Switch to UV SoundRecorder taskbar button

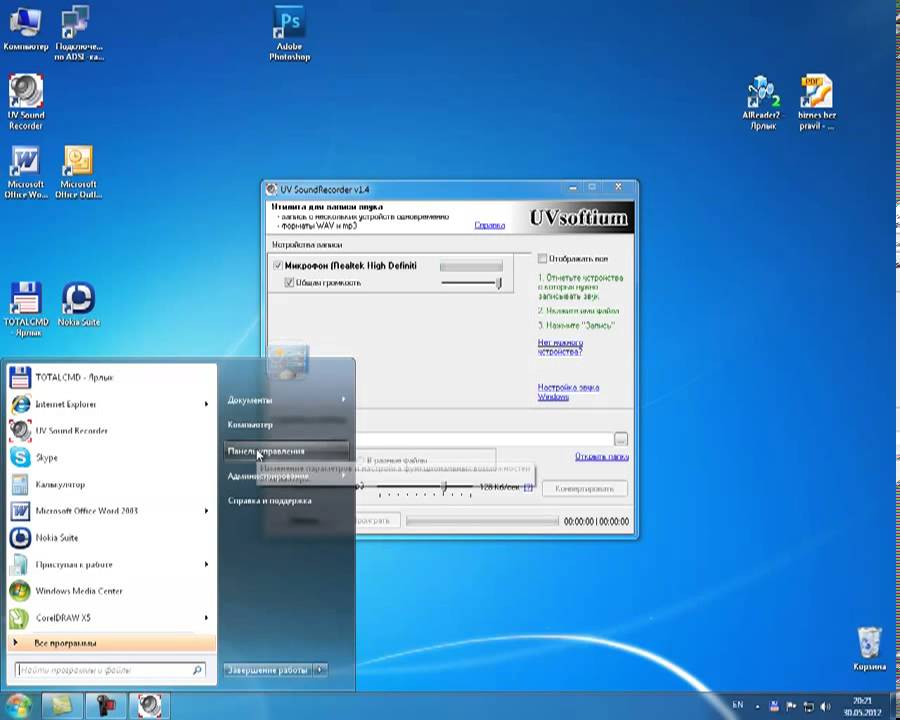tap(149, 706)
